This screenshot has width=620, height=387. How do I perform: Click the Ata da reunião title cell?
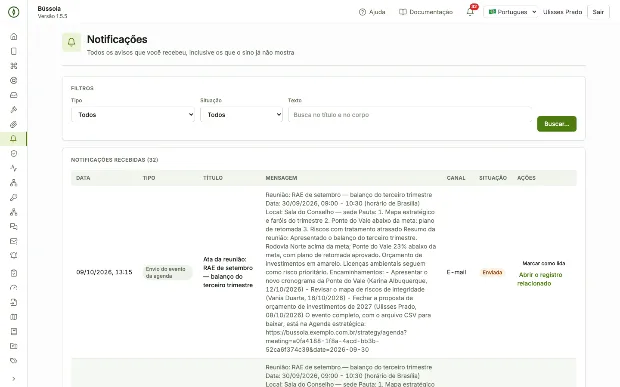pos(228,272)
